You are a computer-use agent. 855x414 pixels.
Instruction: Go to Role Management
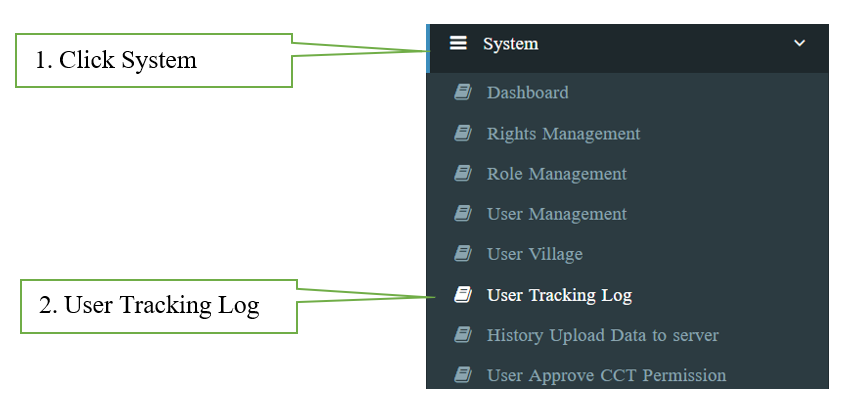click(x=556, y=174)
